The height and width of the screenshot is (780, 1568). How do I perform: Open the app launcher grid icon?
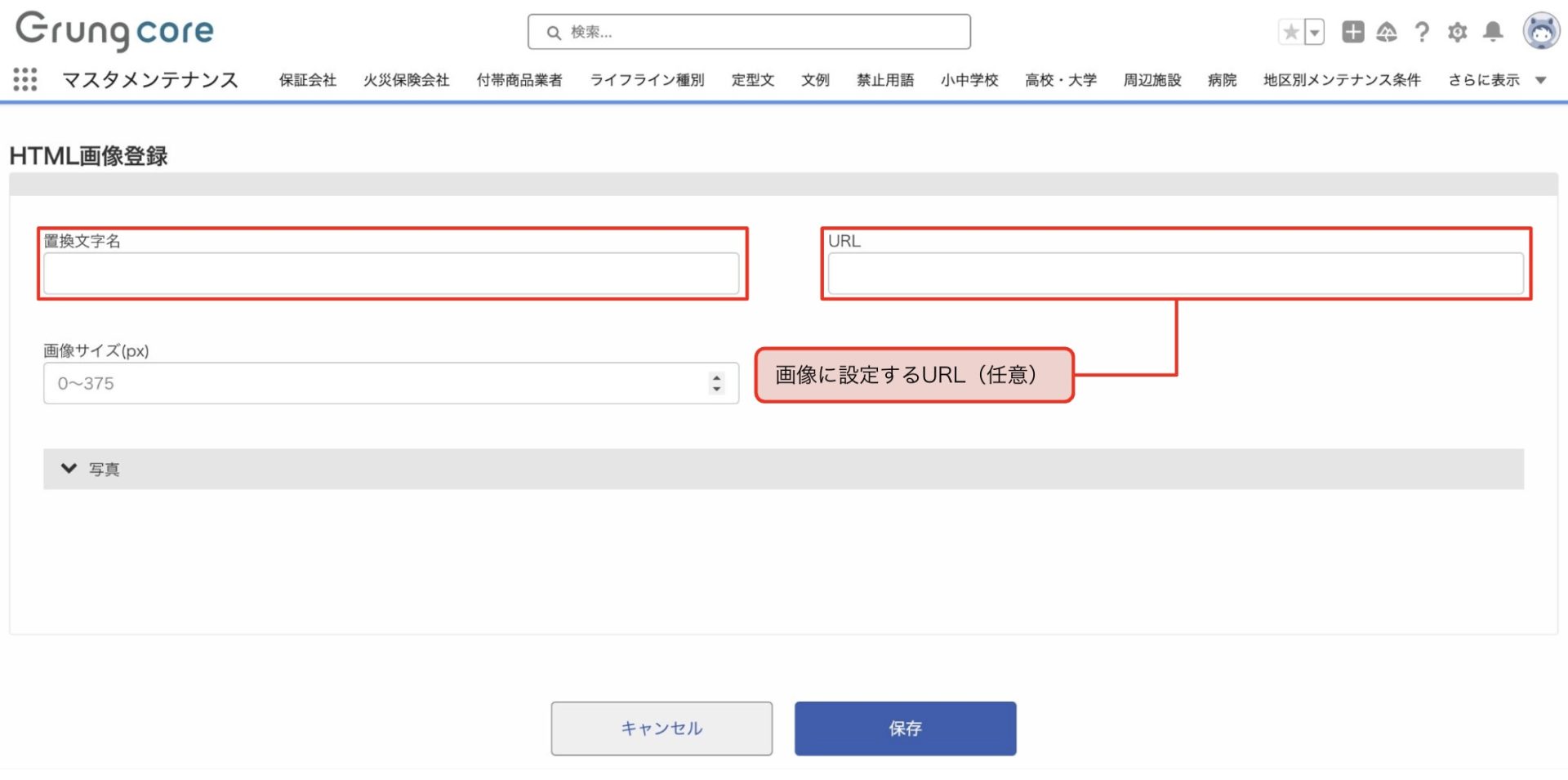pos(25,79)
